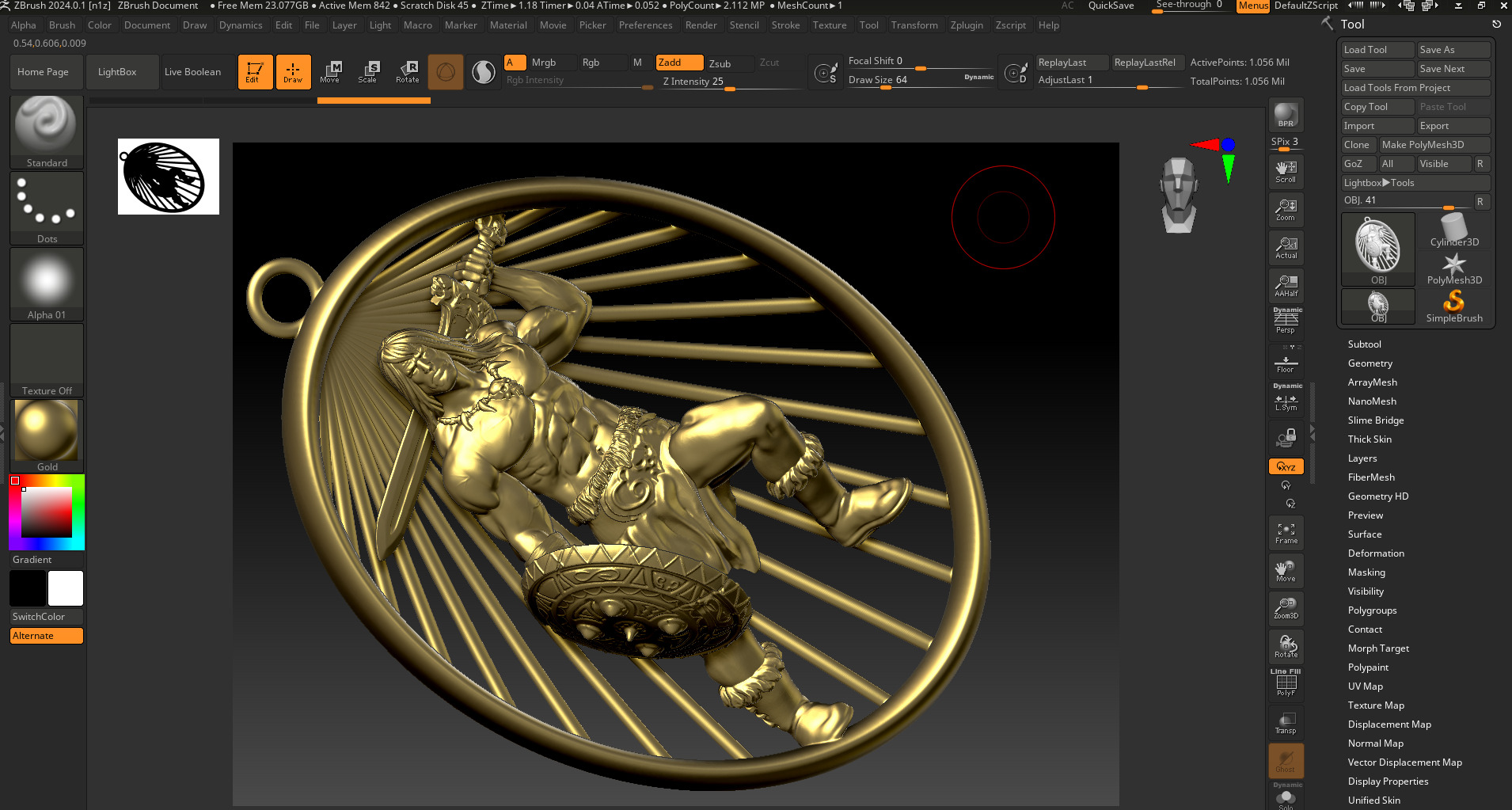Toggle Transp transparency mode
The height and width of the screenshot is (810, 1512).
tap(1286, 723)
